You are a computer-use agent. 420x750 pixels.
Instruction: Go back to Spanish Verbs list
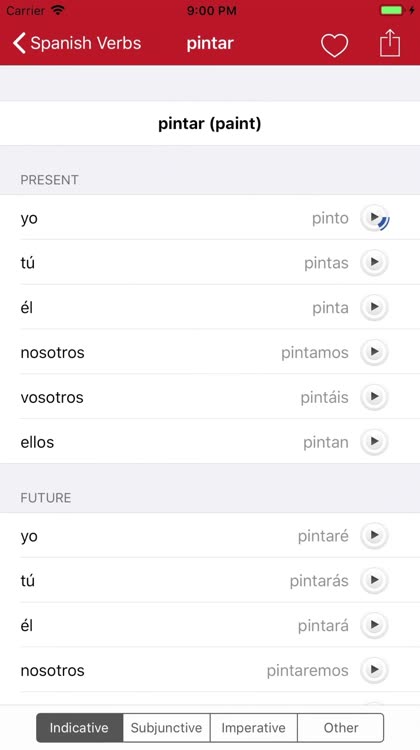[77, 43]
